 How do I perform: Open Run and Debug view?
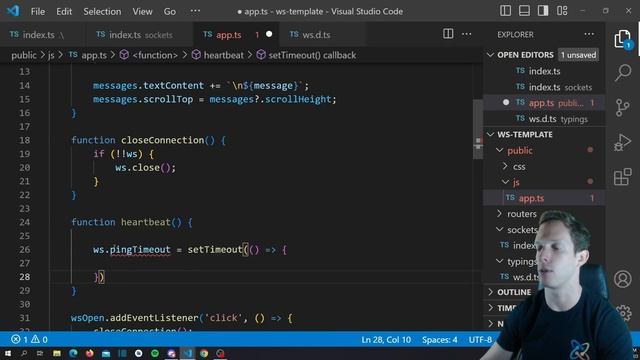pos(623,142)
